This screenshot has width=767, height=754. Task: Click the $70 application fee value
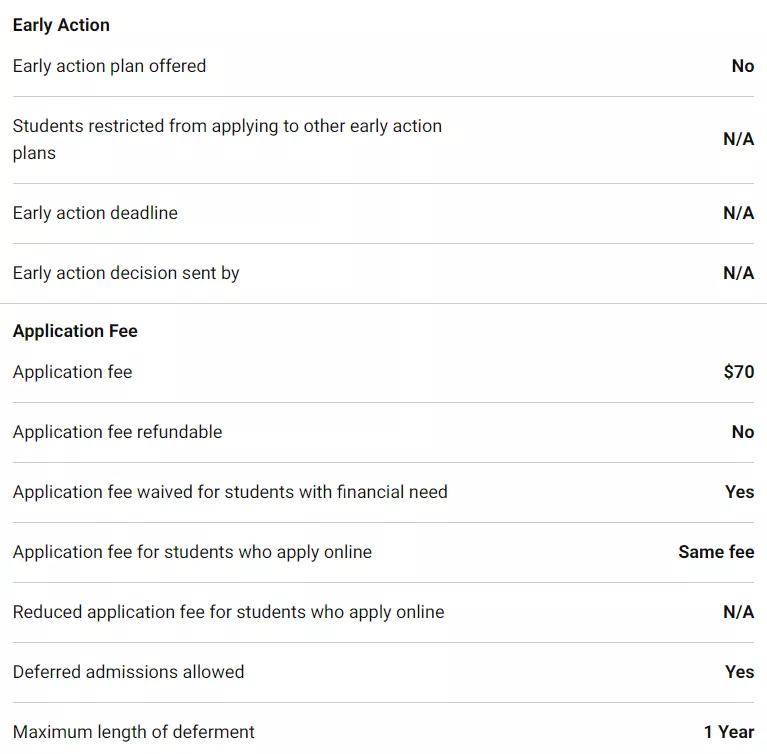coord(739,372)
